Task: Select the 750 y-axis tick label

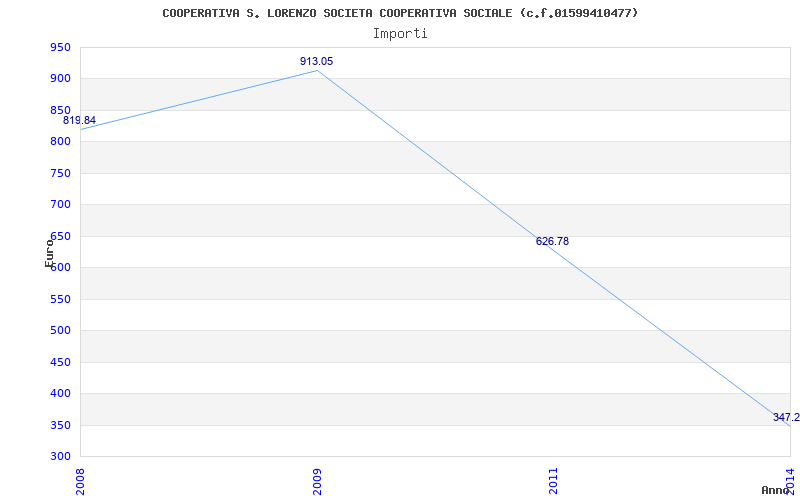Action: tap(60, 173)
